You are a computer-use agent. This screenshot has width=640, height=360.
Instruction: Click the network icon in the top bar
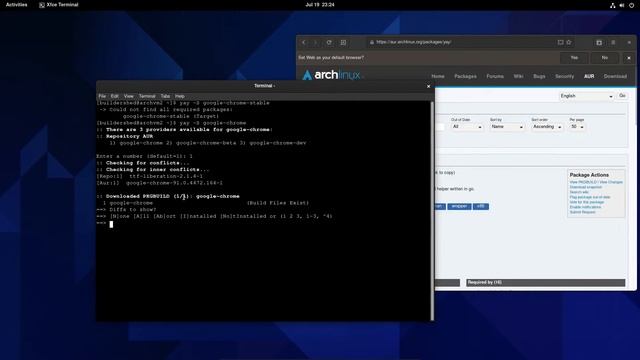[612, 5]
